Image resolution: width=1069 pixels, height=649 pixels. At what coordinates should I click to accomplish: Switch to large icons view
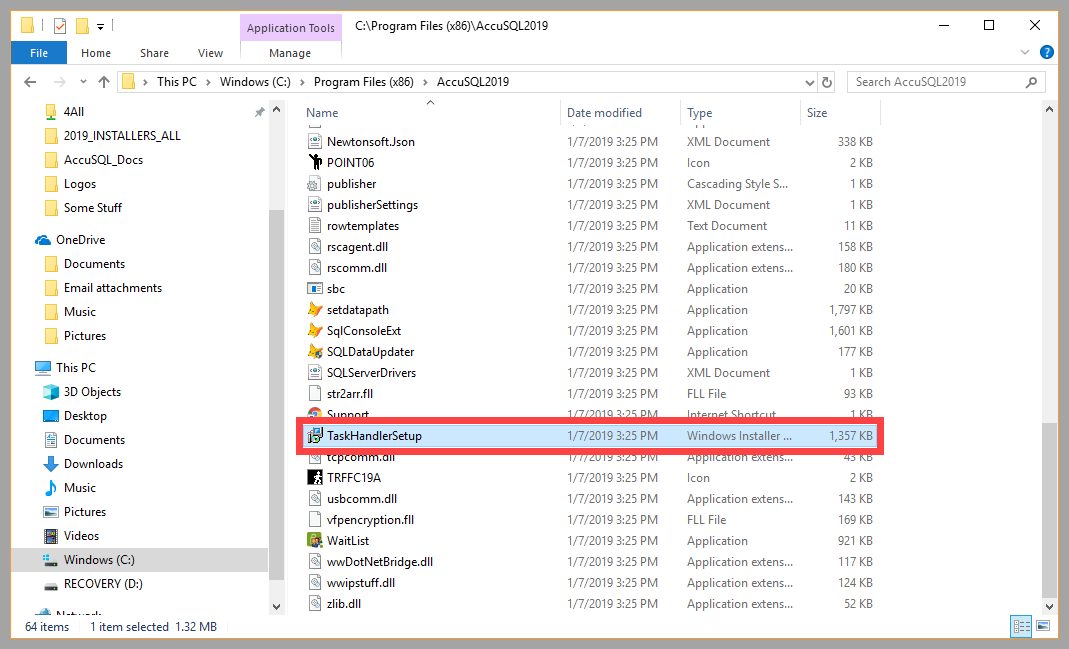tap(1043, 626)
